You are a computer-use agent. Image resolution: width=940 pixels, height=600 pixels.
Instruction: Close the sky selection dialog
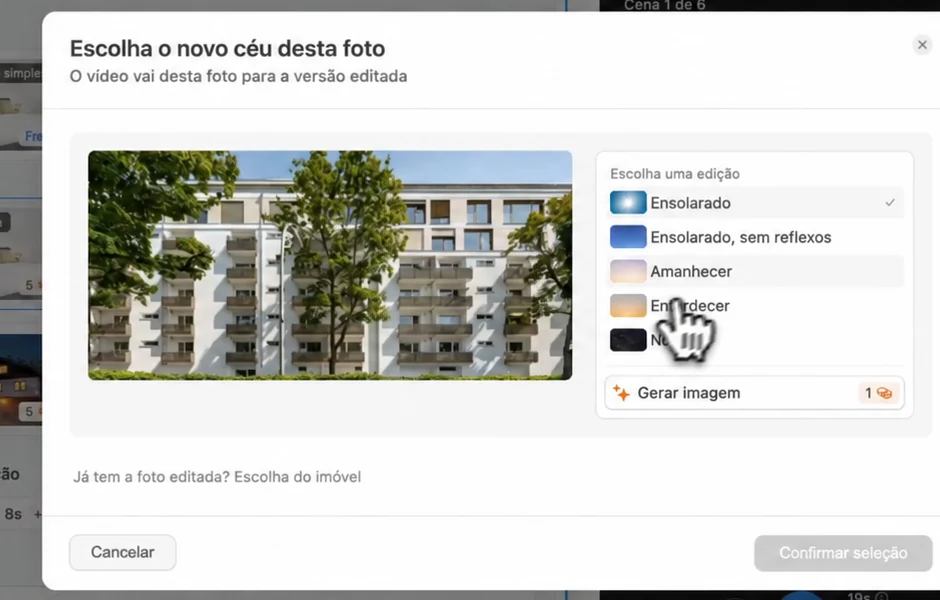click(x=922, y=44)
